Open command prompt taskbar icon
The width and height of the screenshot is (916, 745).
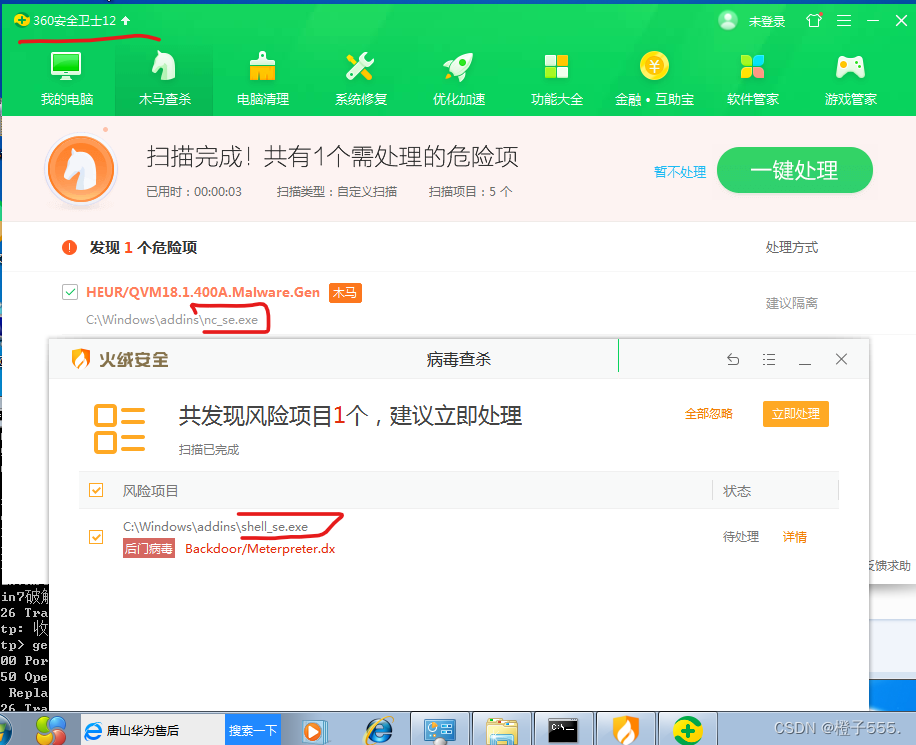click(x=564, y=730)
